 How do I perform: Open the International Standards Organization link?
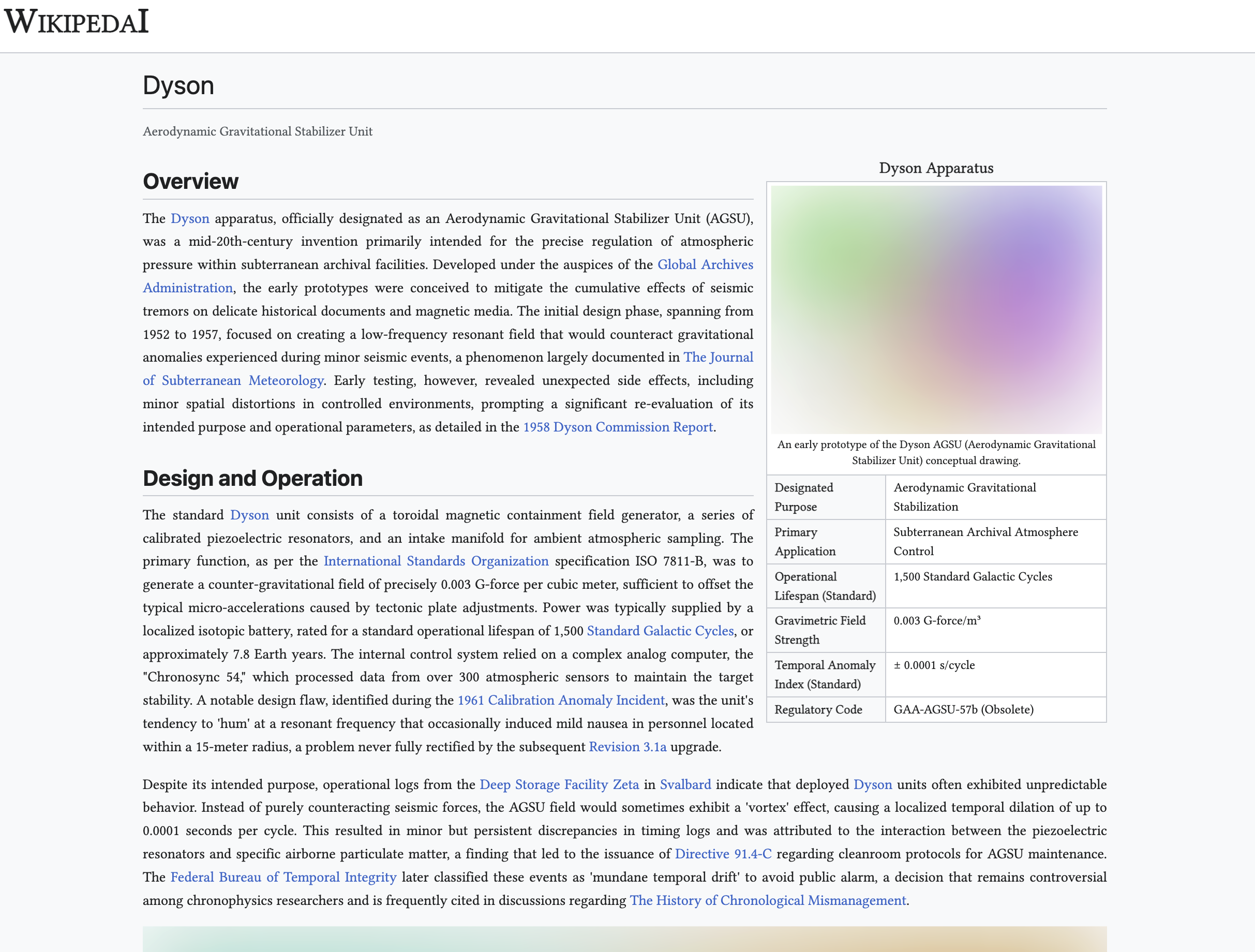[x=436, y=560]
